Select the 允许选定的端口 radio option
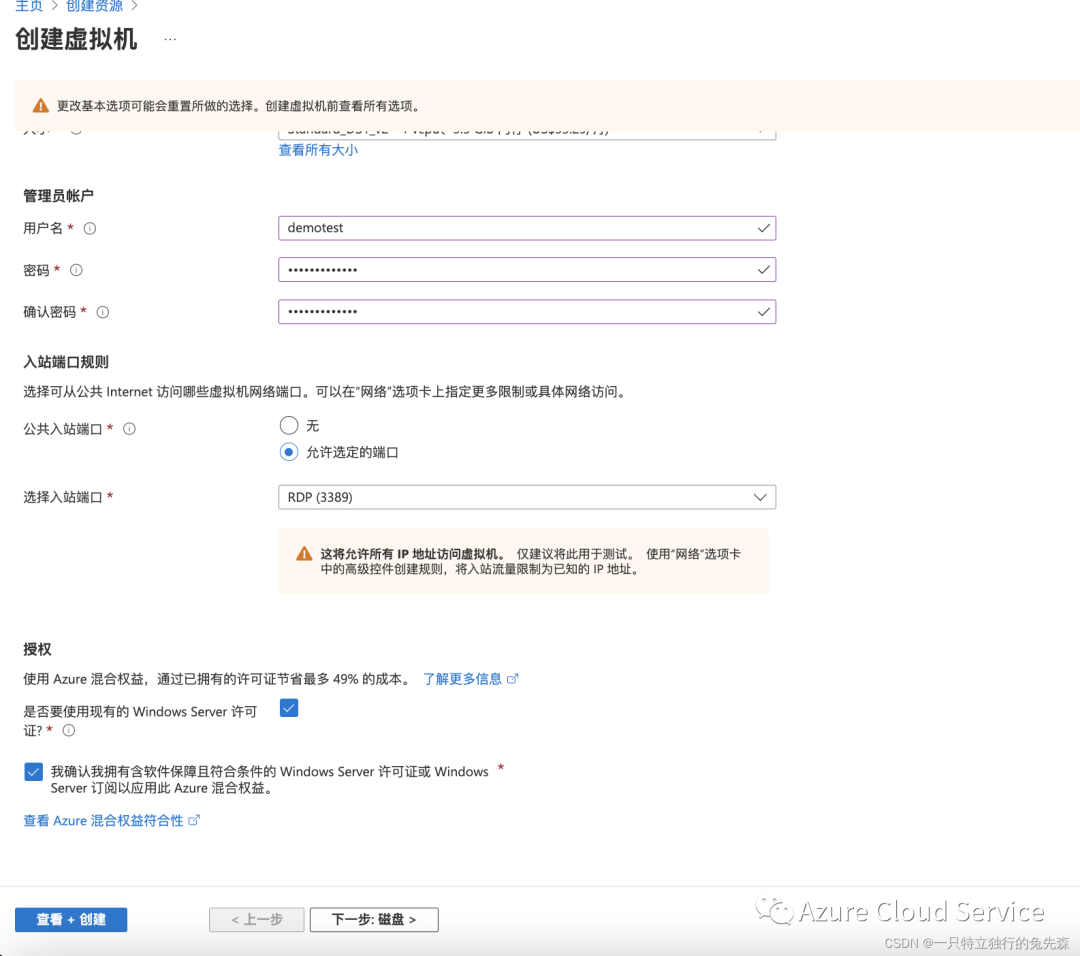This screenshot has width=1080, height=956. 289,452
